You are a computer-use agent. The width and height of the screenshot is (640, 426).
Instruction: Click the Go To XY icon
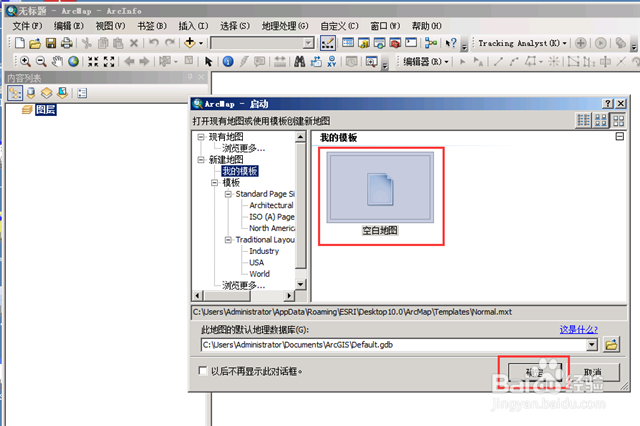click(332, 62)
